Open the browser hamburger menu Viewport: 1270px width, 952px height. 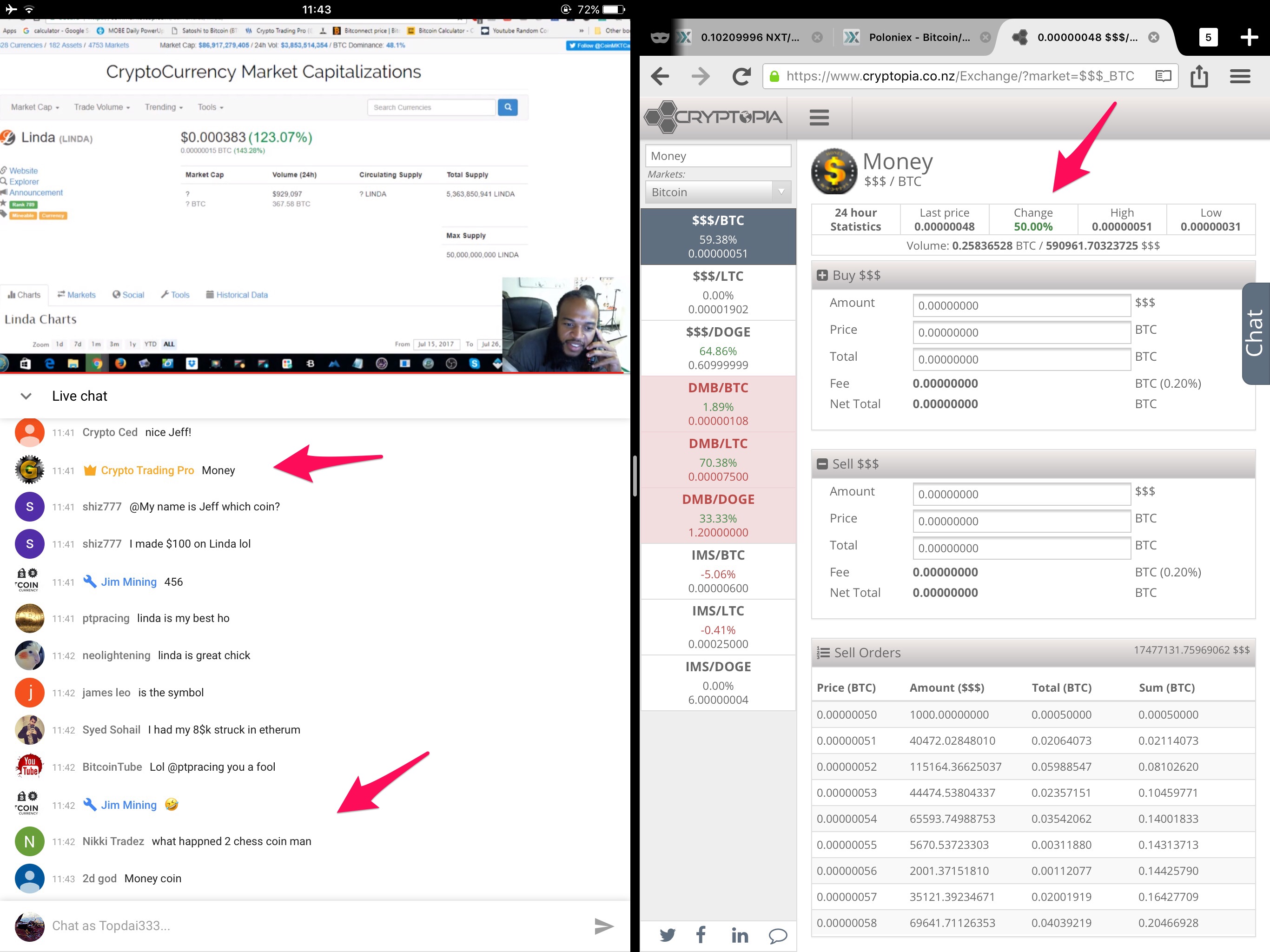tap(1240, 76)
